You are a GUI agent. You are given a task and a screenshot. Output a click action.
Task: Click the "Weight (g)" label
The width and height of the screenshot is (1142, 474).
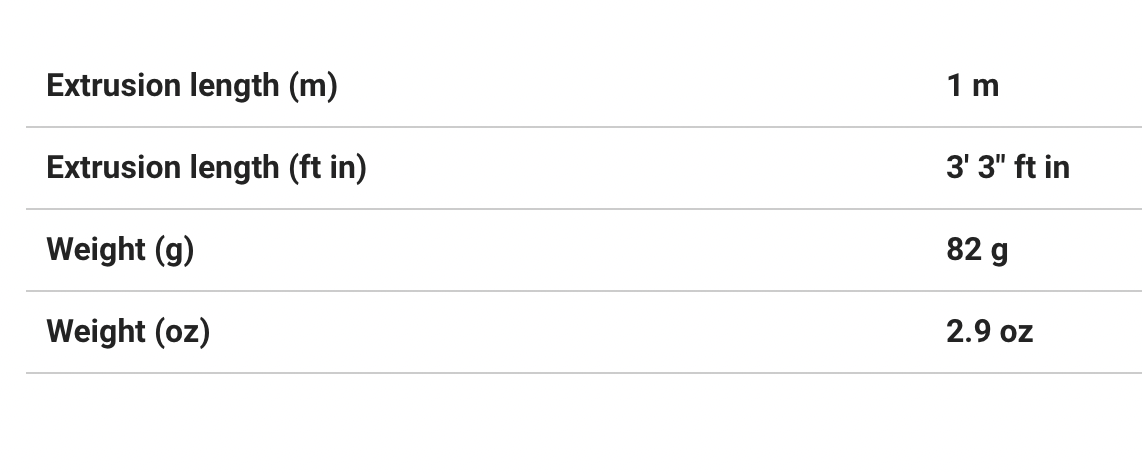tap(120, 250)
